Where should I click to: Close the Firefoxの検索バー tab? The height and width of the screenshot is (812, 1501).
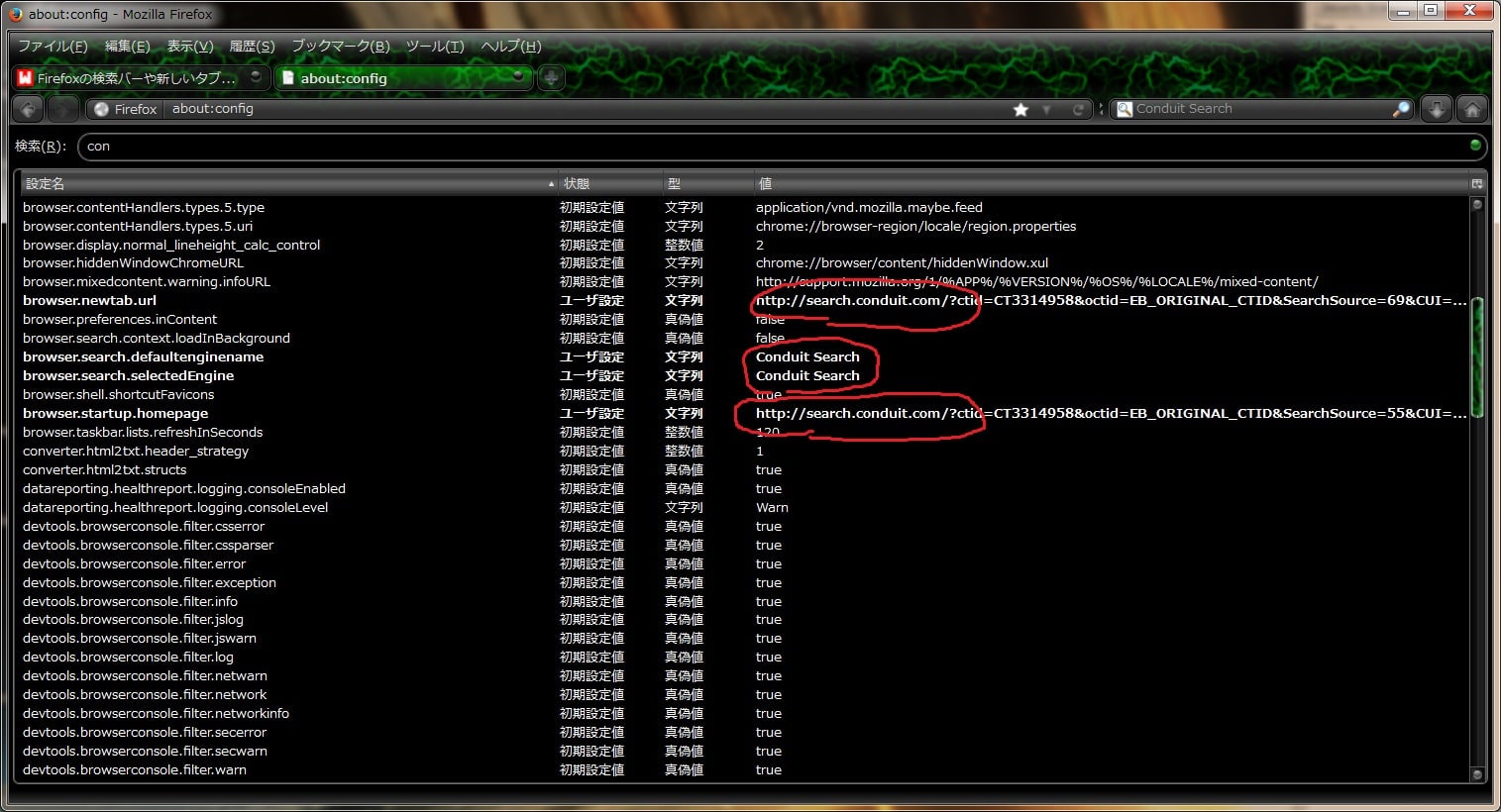click(x=256, y=76)
